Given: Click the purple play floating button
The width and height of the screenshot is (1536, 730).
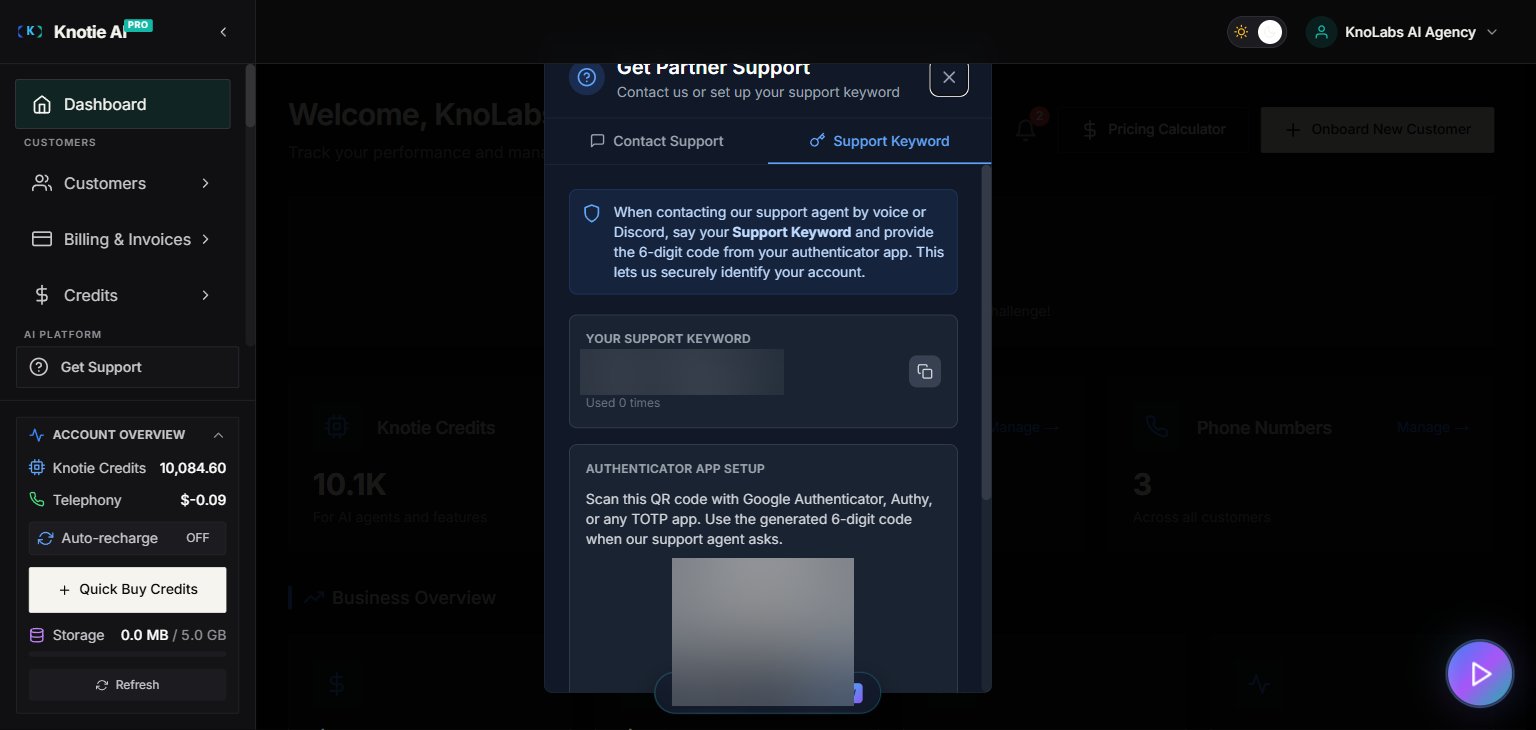Looking at the screenshot, I should [x=1480, y=674].
